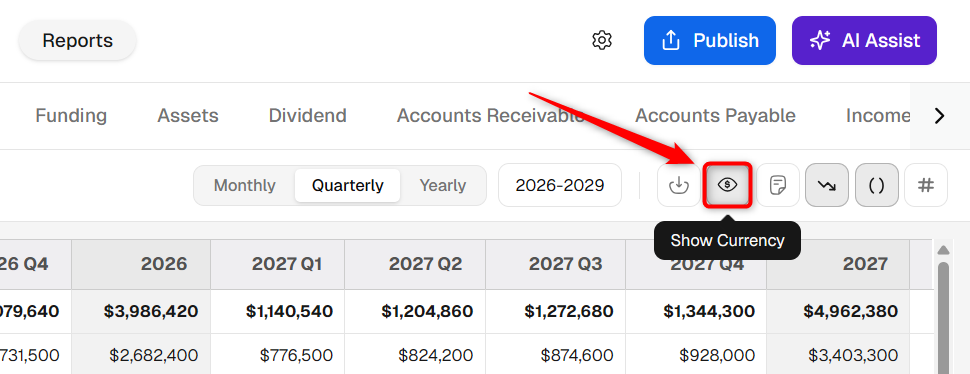Viewport: 970px width, 374px height.
Task: Switch to the Assets tab
Action: [x=187, y=116]
